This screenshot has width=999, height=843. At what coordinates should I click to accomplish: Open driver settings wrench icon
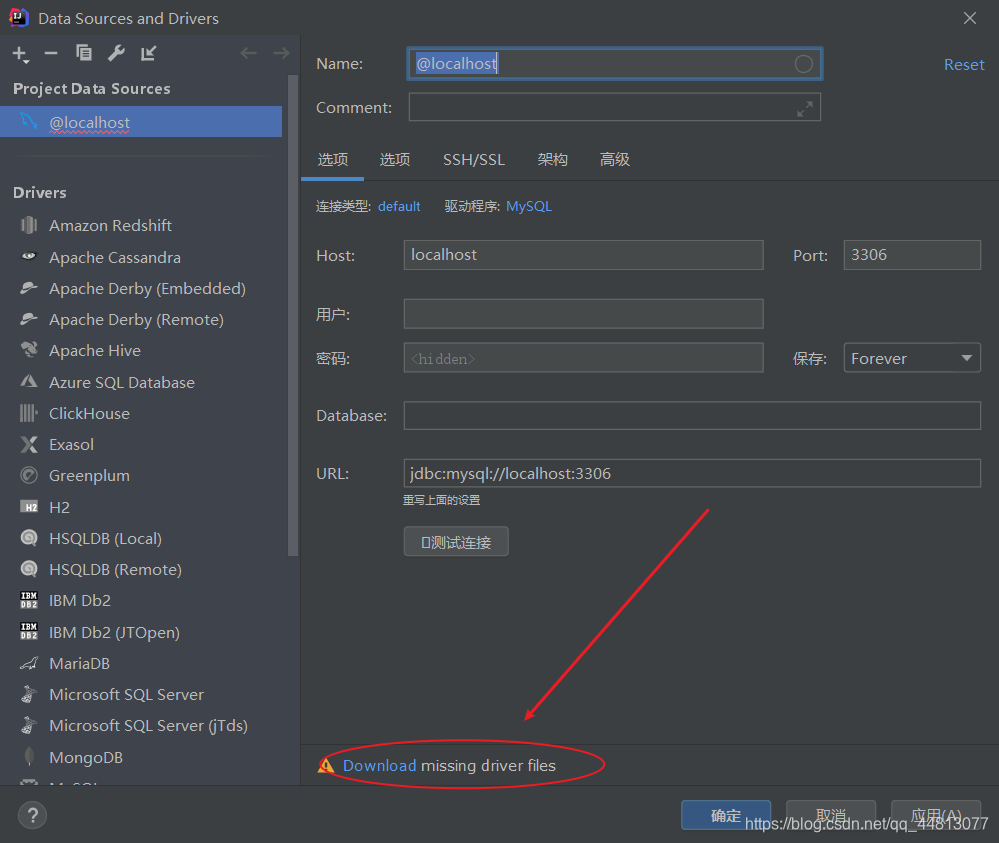116,53
